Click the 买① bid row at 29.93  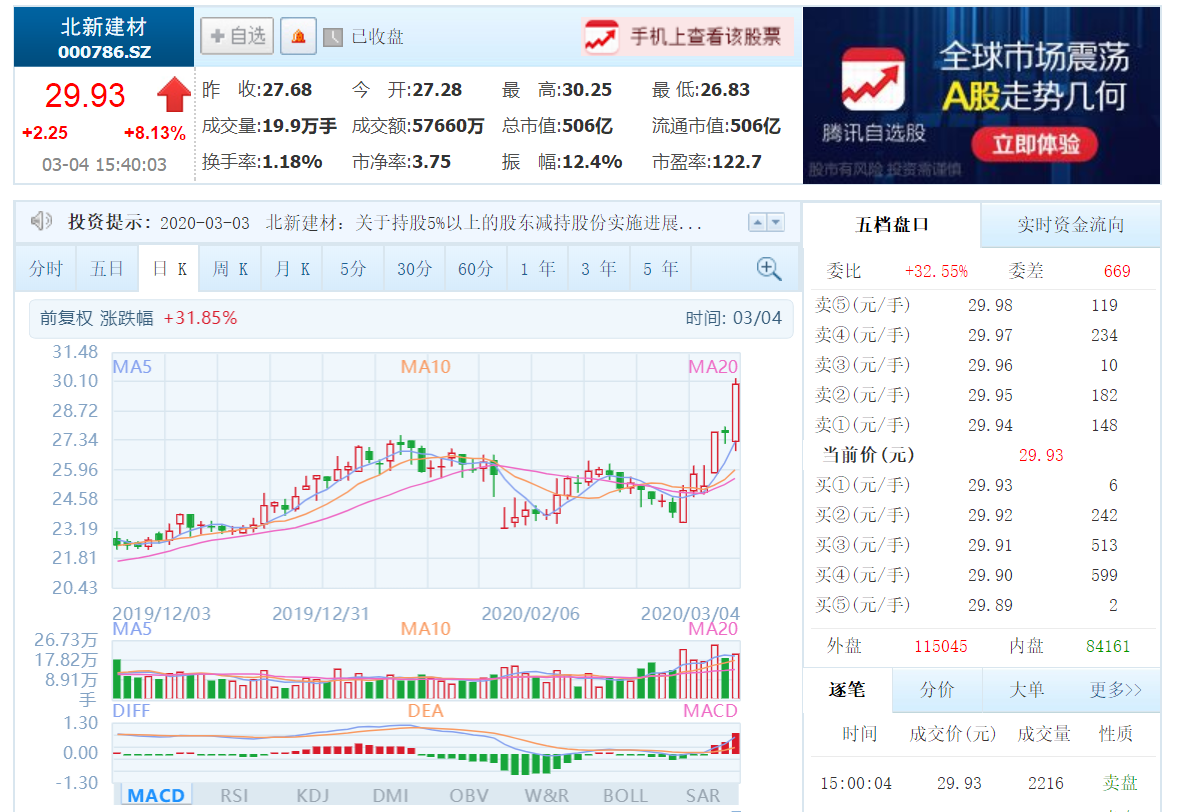[x=983, y=485]
